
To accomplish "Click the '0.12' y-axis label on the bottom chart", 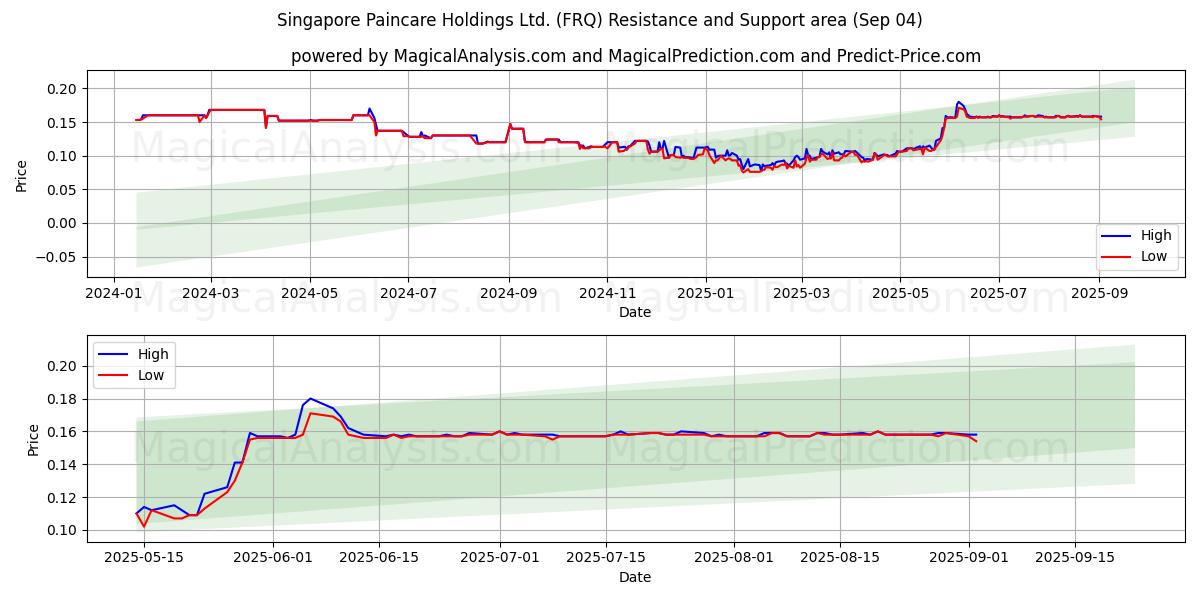I will tap(63, 498).
